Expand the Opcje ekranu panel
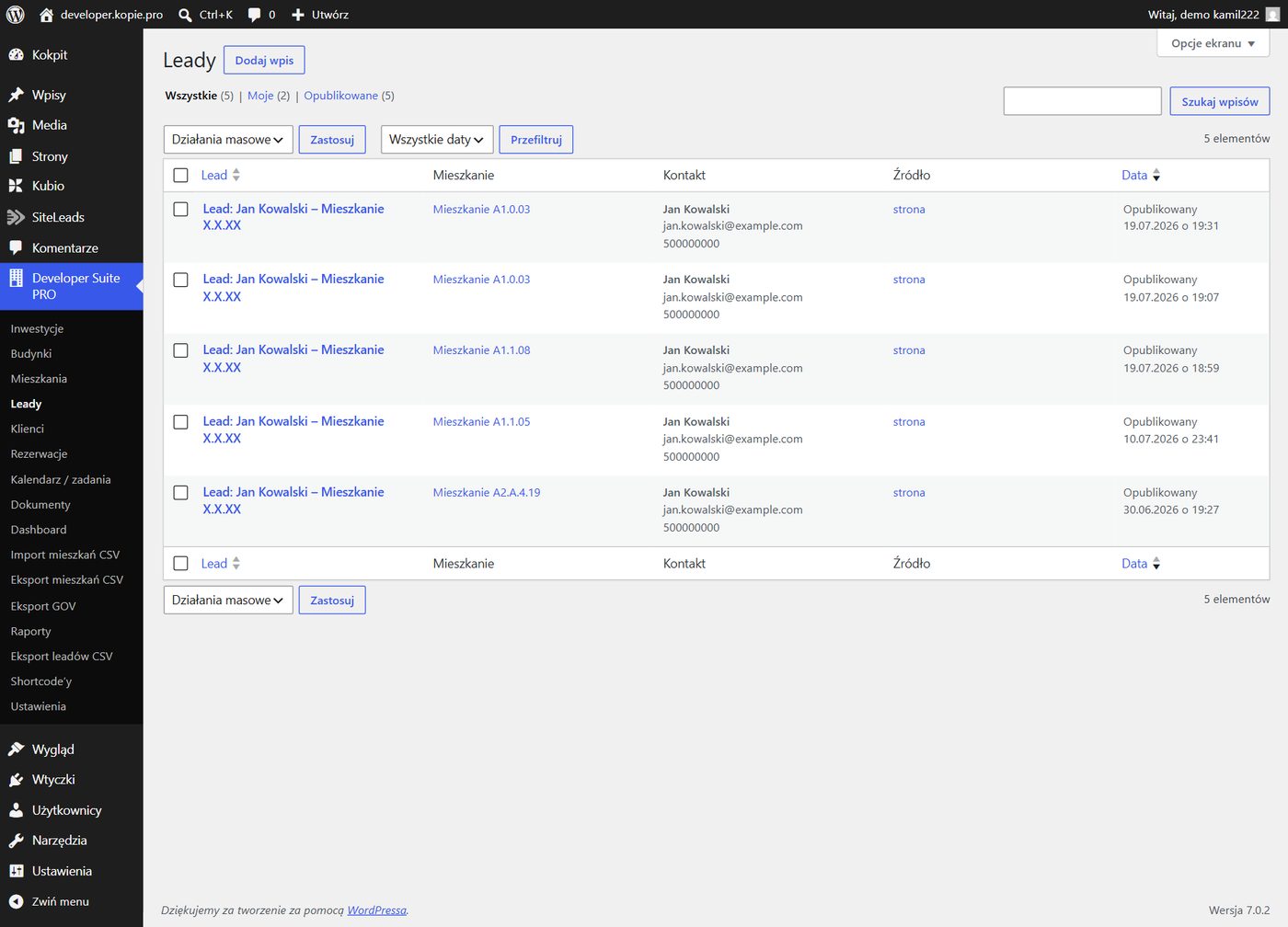The image size is (1288, 927). pos(1213,43)
